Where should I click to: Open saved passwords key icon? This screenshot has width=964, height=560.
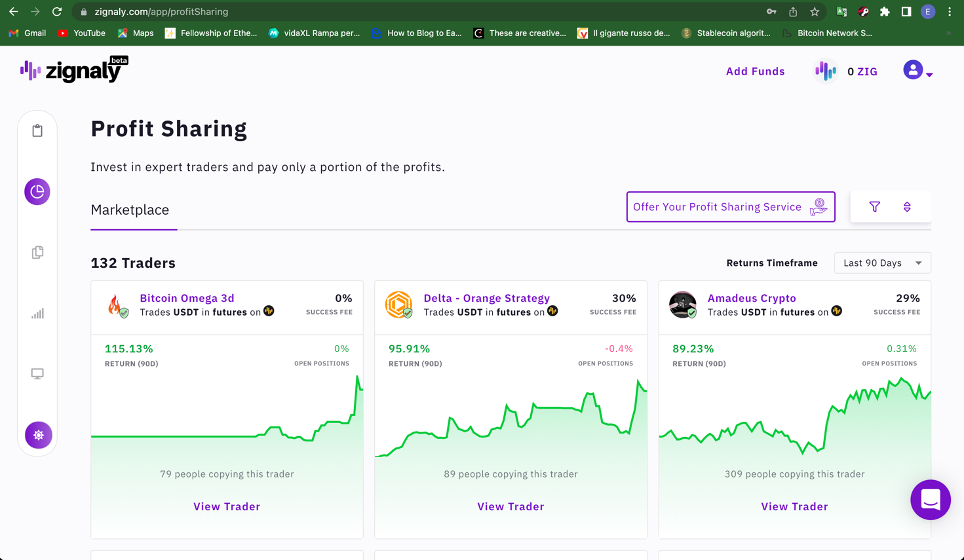click(771, 12)
